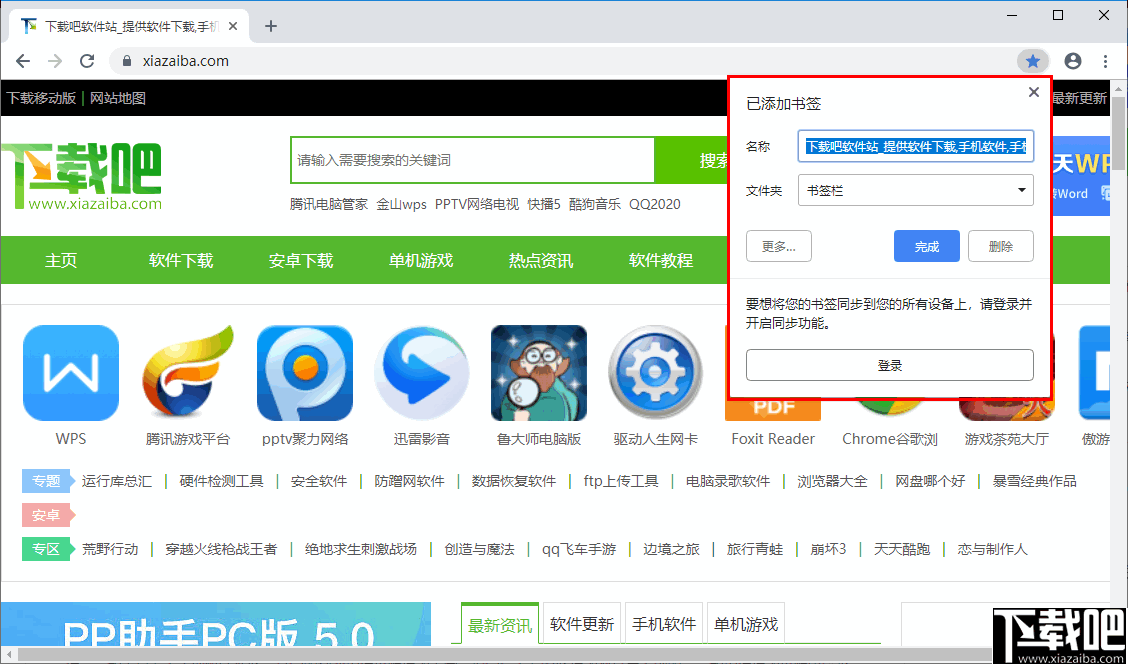The width and height of the screenshot is (1128, 664).
Task: Open the pptv聚力网络 icon
Action: [305, 373]
